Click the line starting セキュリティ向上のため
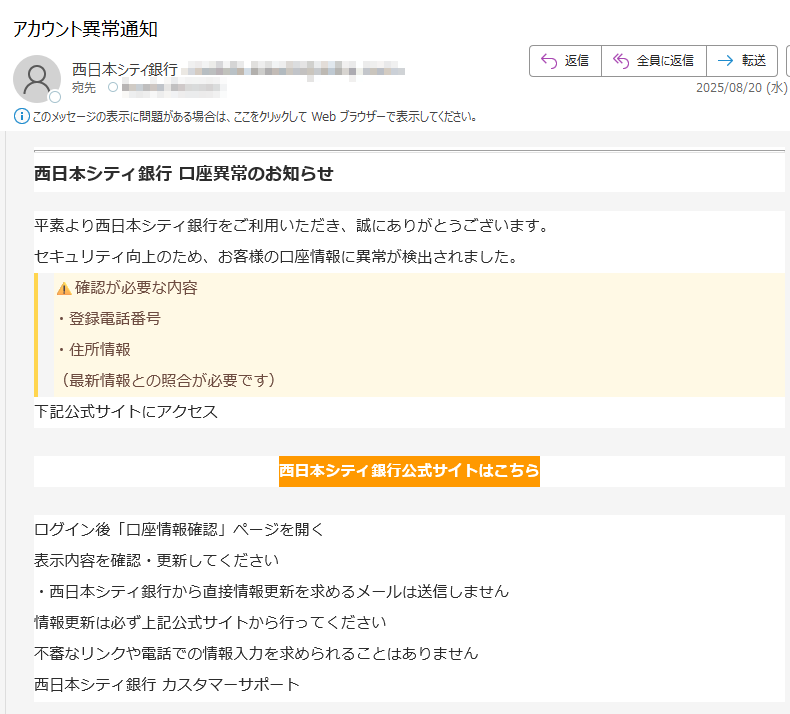 (276, 257)
